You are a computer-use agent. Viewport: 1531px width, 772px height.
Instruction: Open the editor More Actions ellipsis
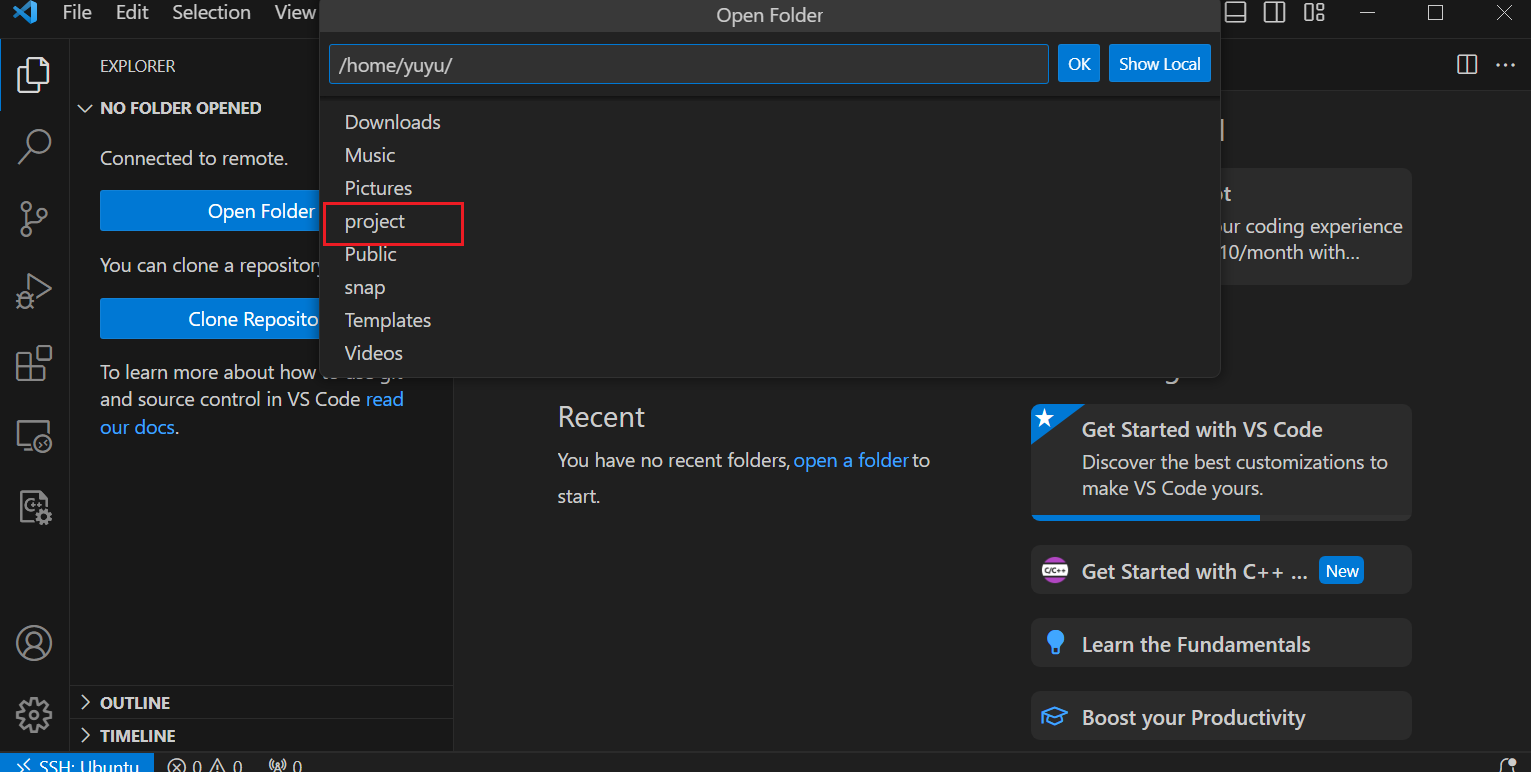(x=1505, y=65)
